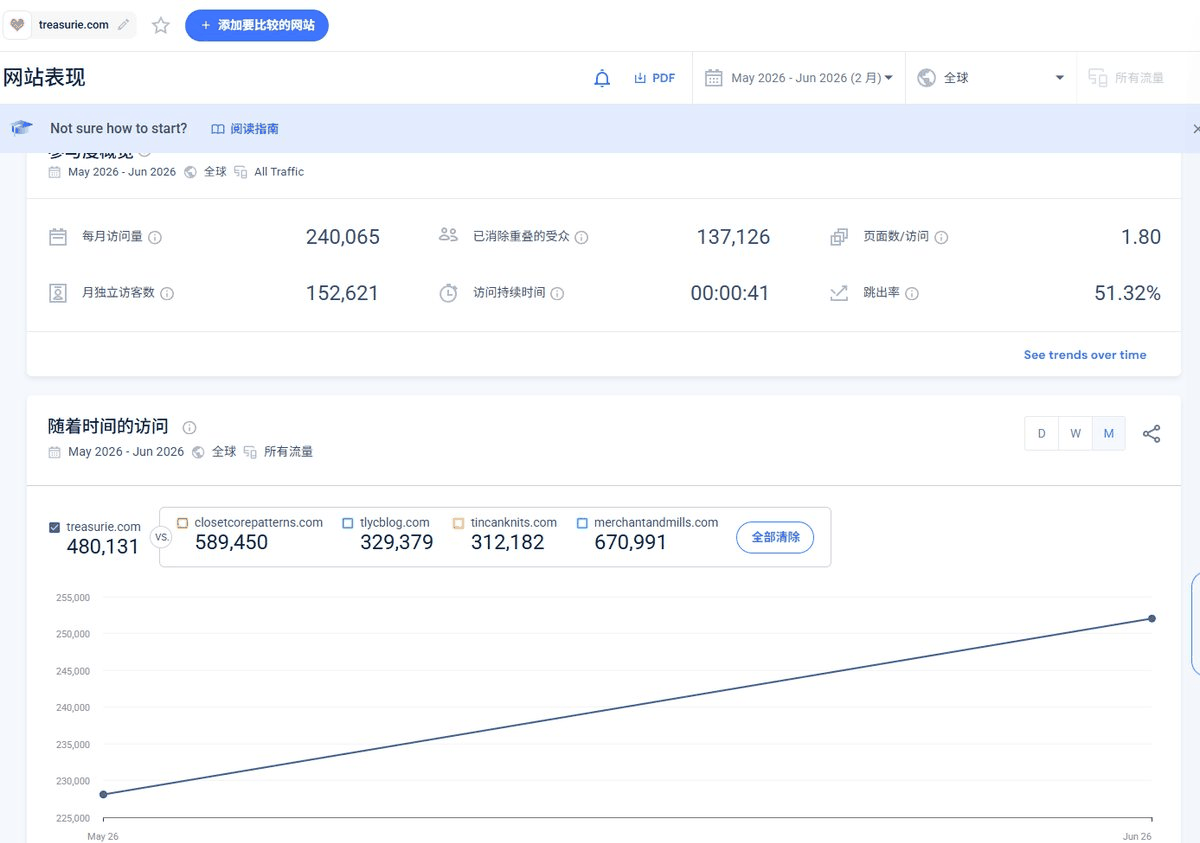
Task: Click the 51.32% bounce rate value
Action: coord(1128,293)
